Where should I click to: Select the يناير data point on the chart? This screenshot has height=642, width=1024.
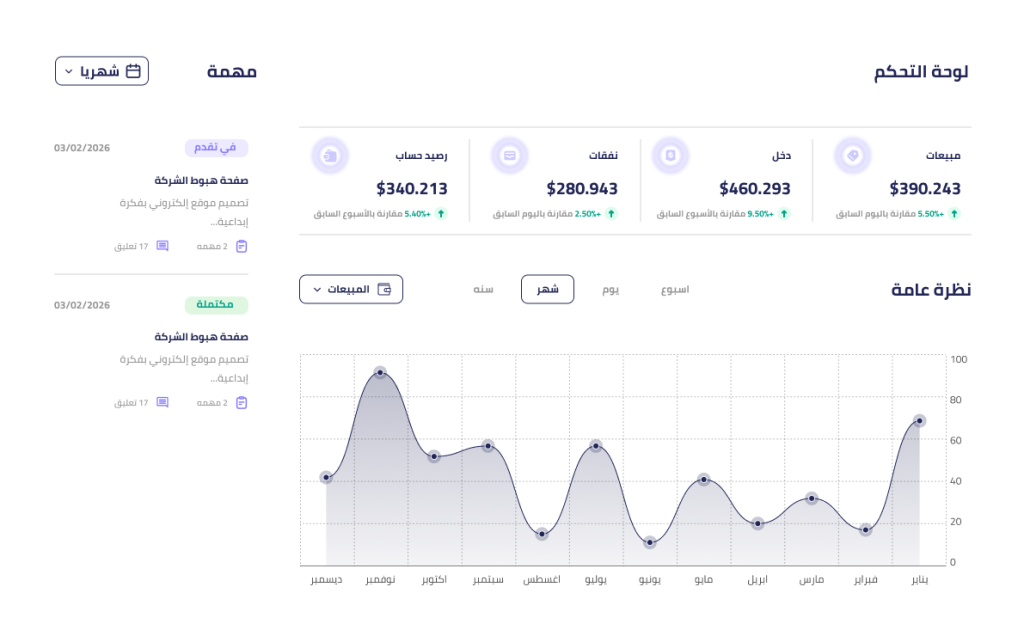pyautogui.click(x=919, y=421)
